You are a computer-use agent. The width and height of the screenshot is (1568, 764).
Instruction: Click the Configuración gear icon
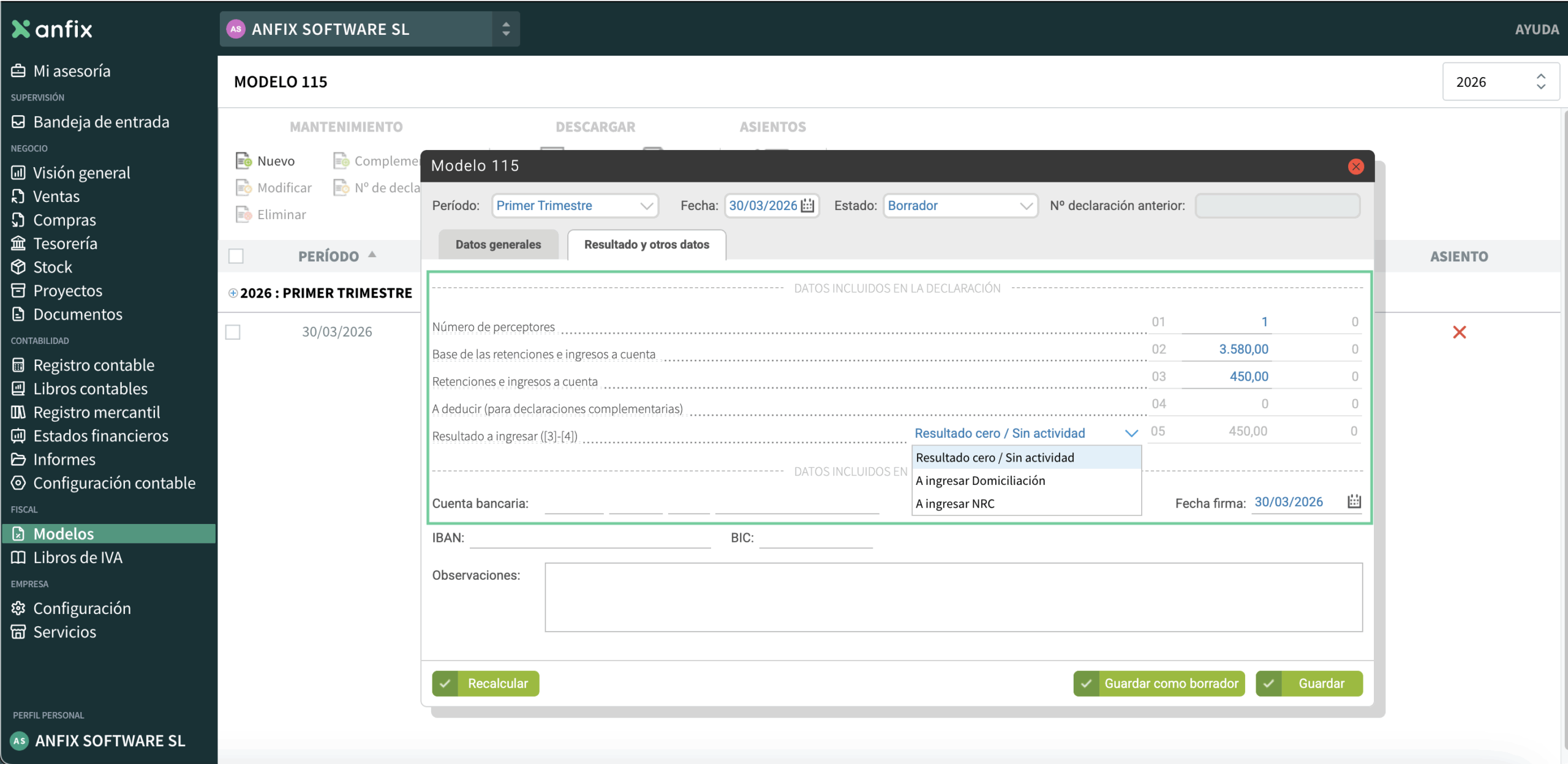[18, 608]
